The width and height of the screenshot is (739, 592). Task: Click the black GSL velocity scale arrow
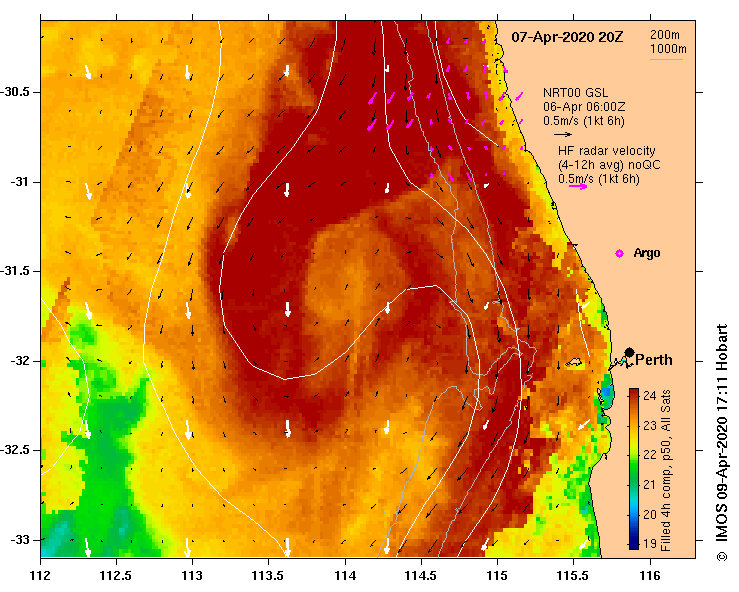[563, 134]
